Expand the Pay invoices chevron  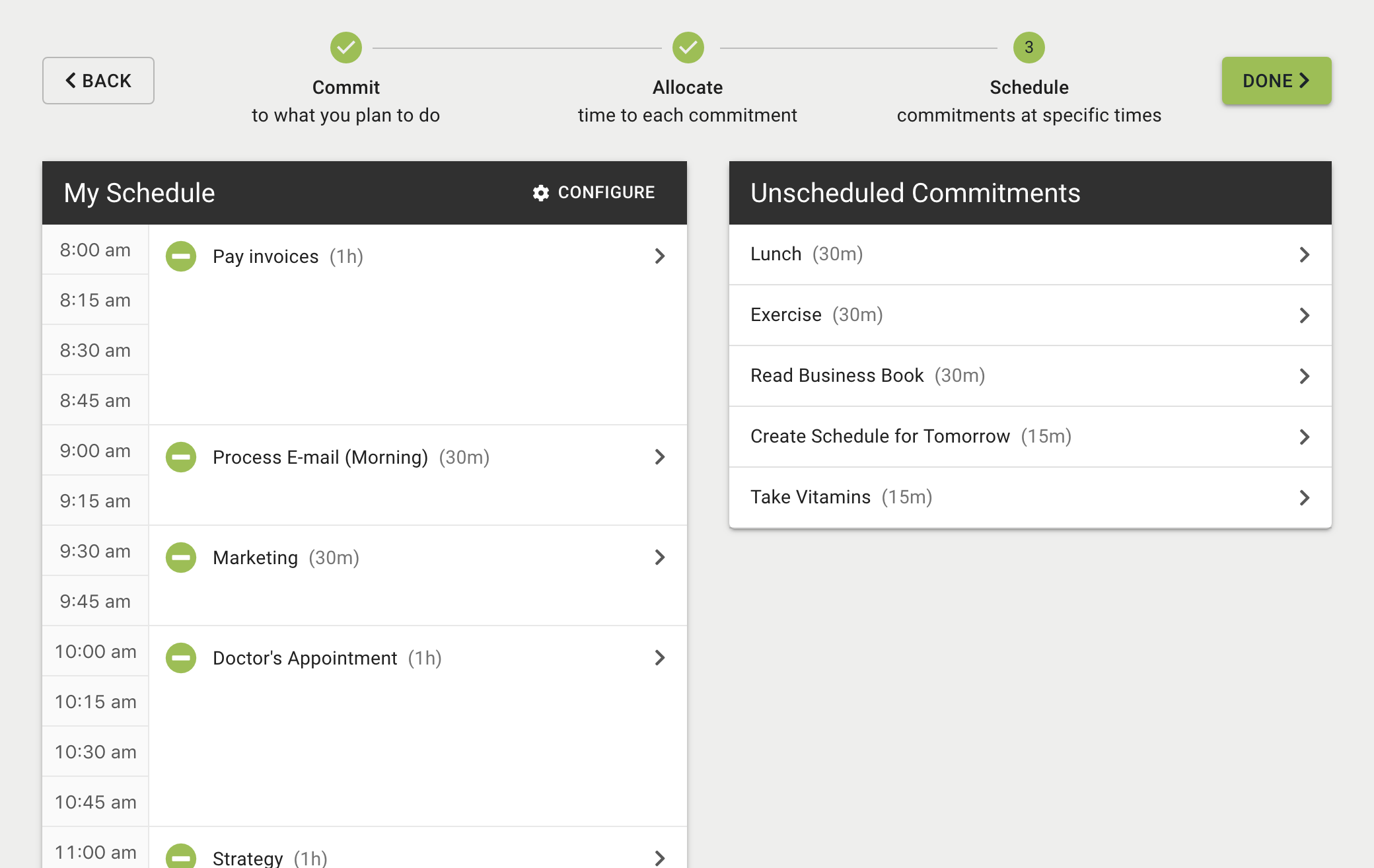point(659,256)
